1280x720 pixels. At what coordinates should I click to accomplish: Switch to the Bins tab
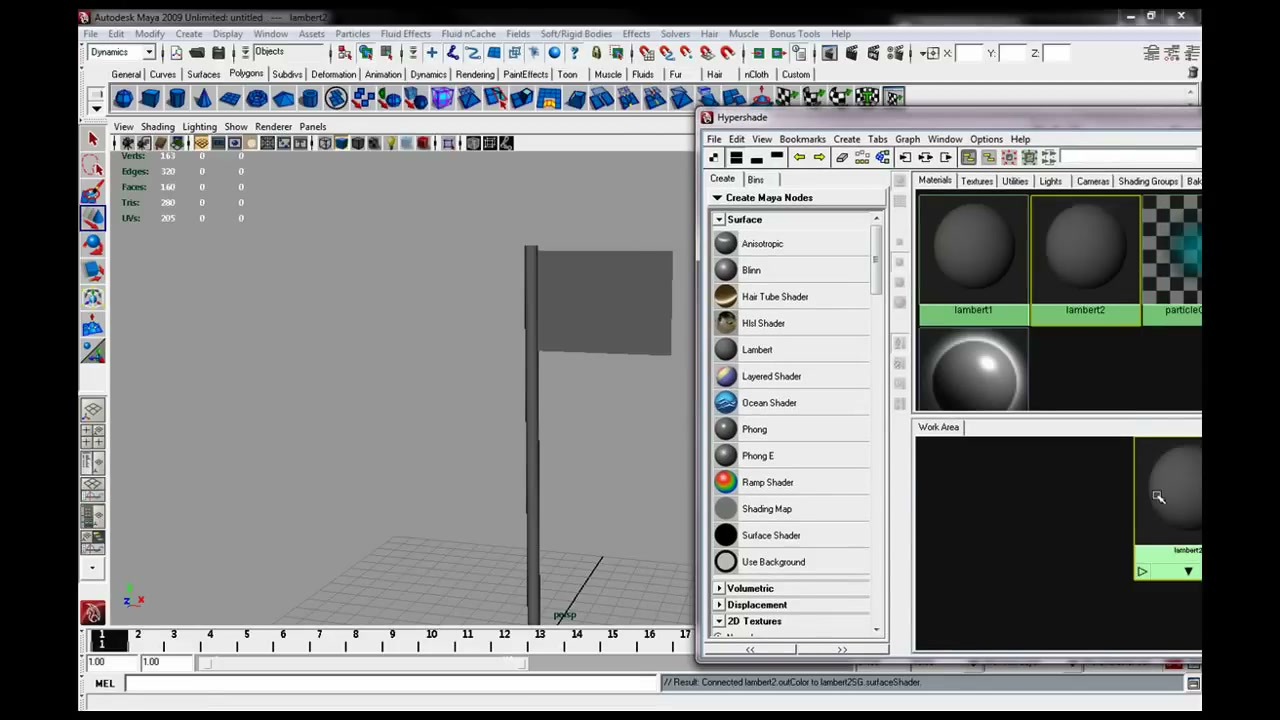coord(756,180)
